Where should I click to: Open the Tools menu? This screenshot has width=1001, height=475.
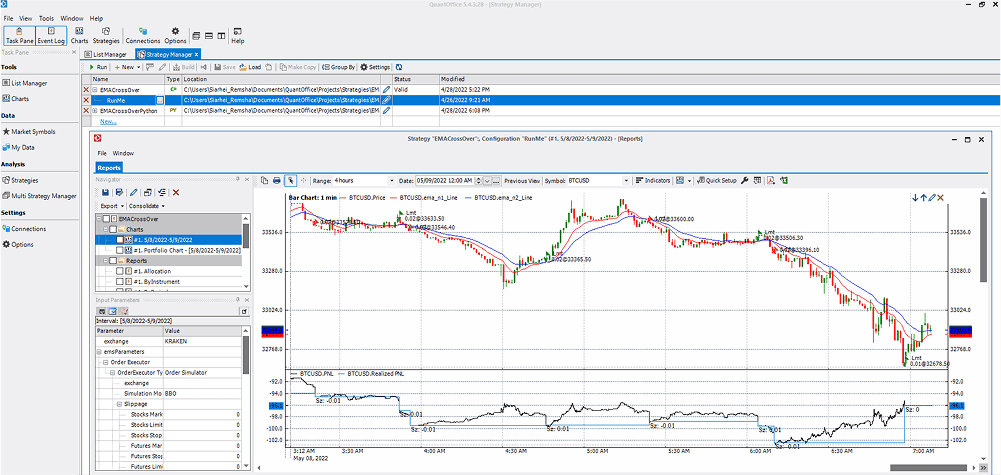(x=46, y=18)
